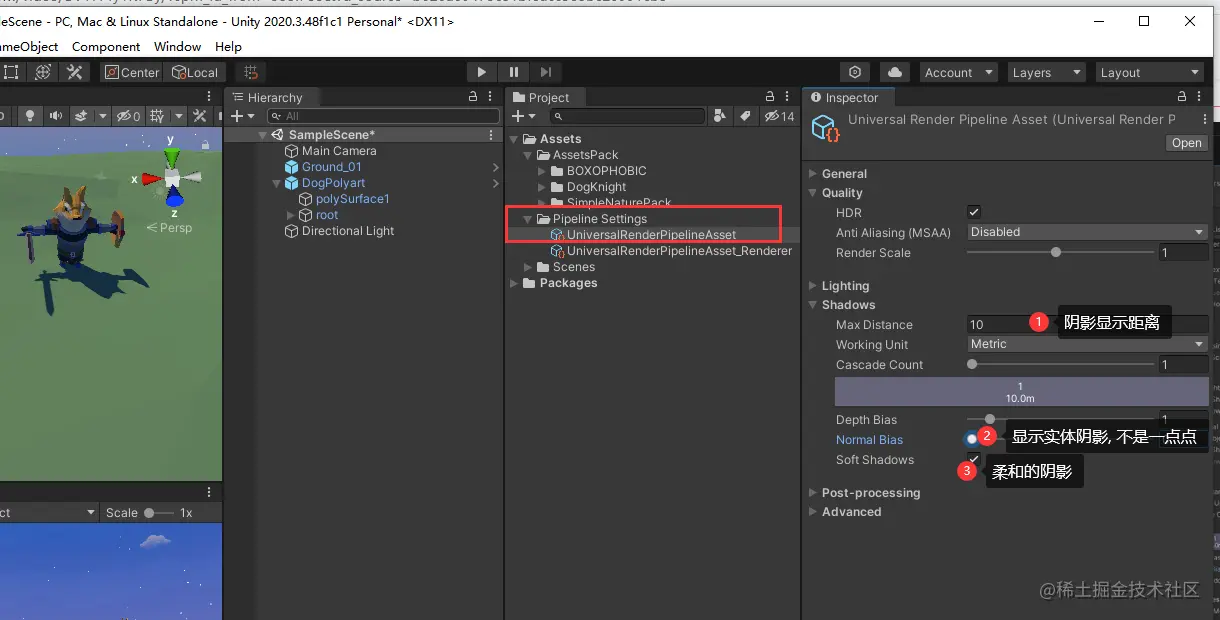Toggle the HDR checkbox
This screenshot has height=620, width=1220.
click(x=974, y=212)
